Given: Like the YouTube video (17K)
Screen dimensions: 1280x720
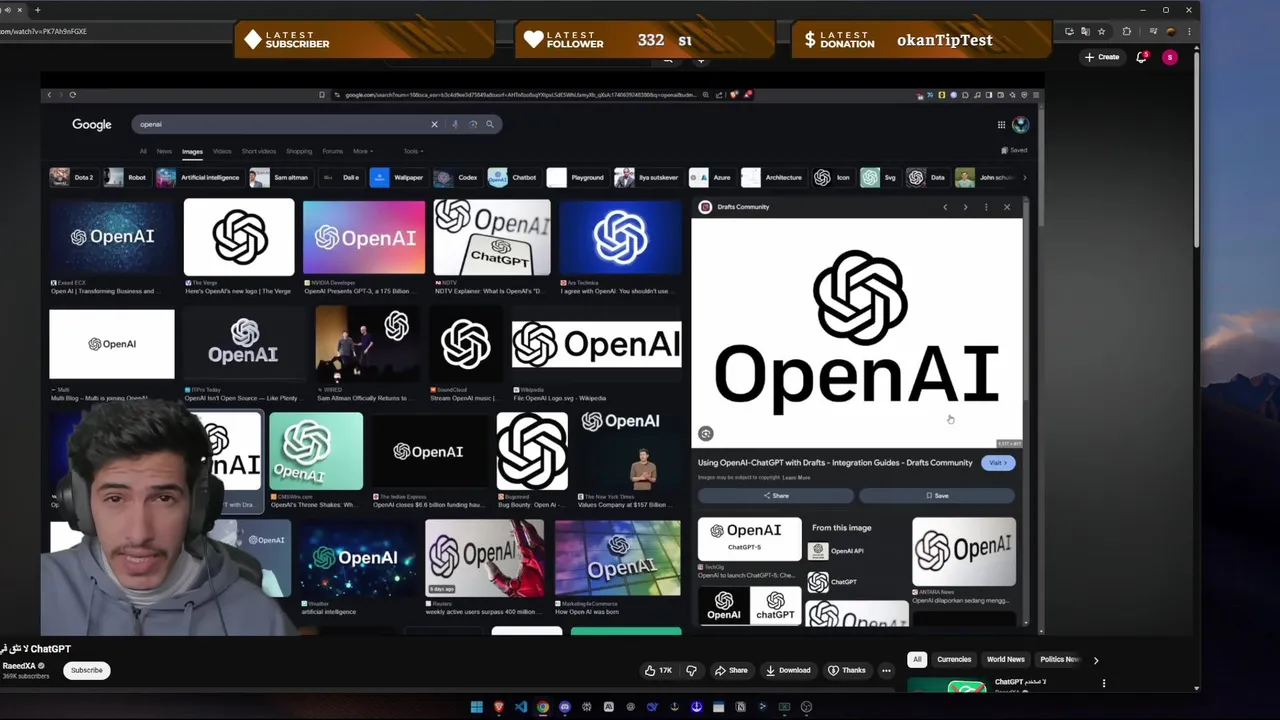Looking at the screenshot, I should tap(658, 670).
